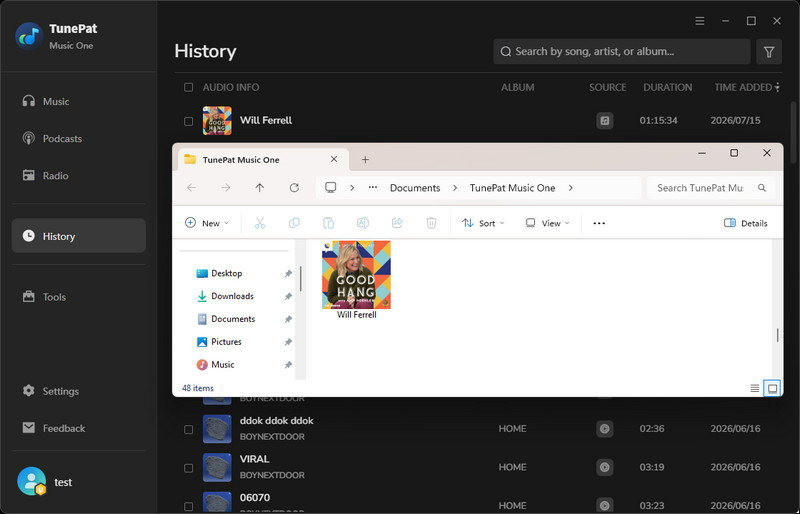The height and width of the screenshot is (514, 800).
Task: Check the Will Ferrell row checkbox
Action: click(188, 121)
